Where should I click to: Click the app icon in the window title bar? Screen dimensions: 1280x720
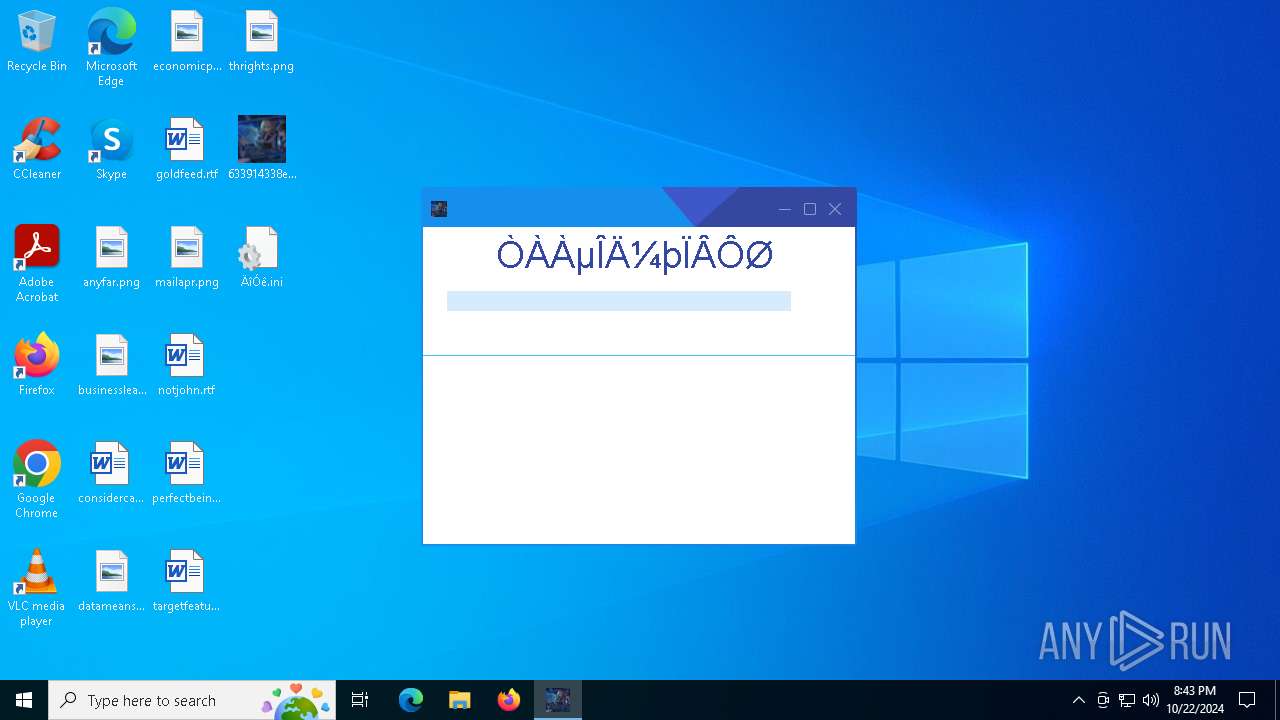click(438, 208)
